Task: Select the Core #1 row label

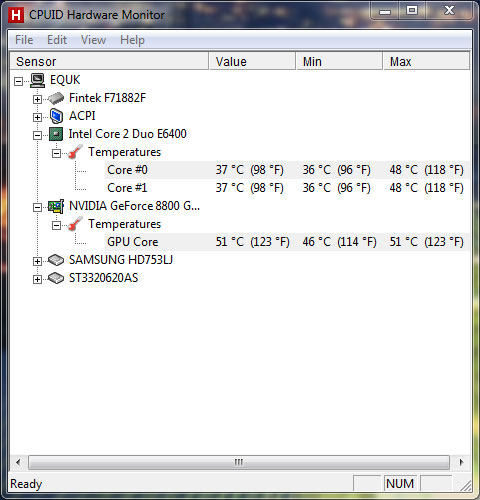Action: (127, 188)
